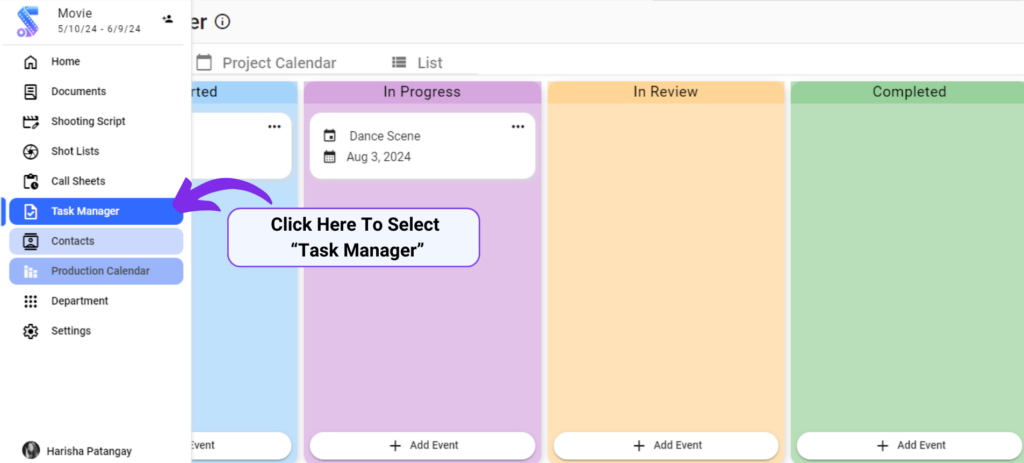The image size is (1024, 463).
Task: Open the Home sidebar icon
Action: tap(30, 62)
